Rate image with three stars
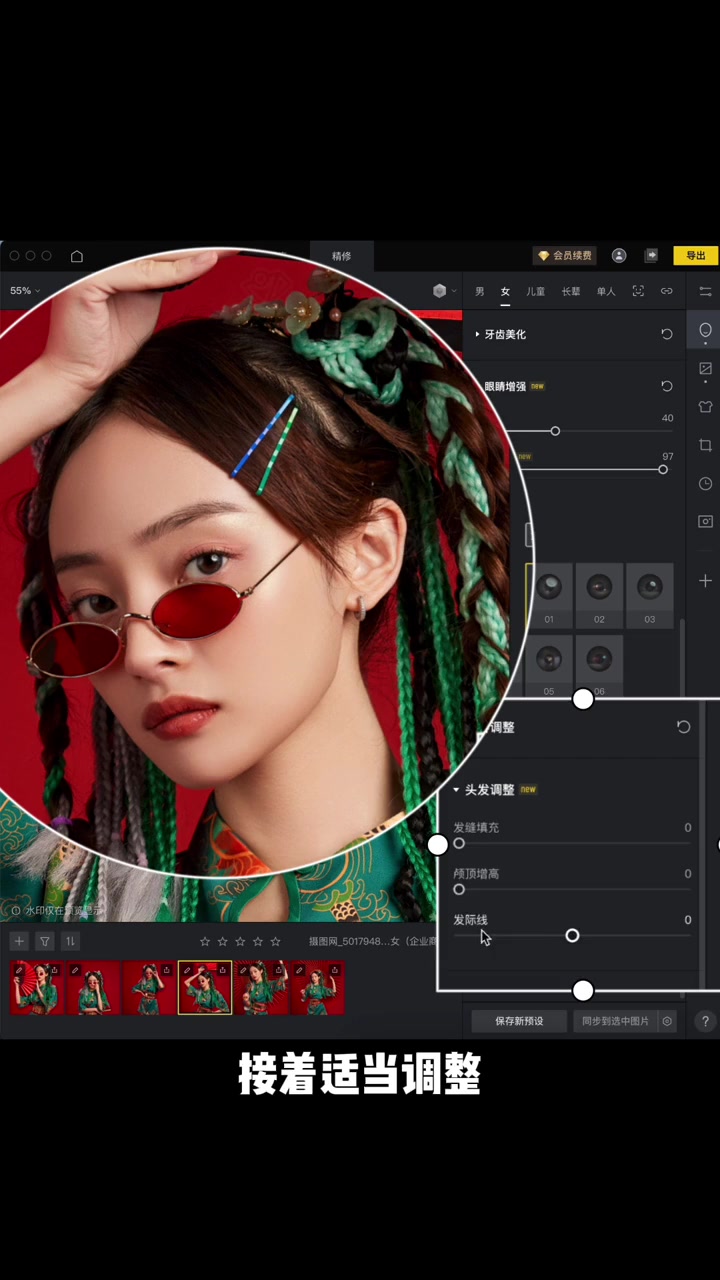This screenshot has height=1280, width=720. (240, 941)
